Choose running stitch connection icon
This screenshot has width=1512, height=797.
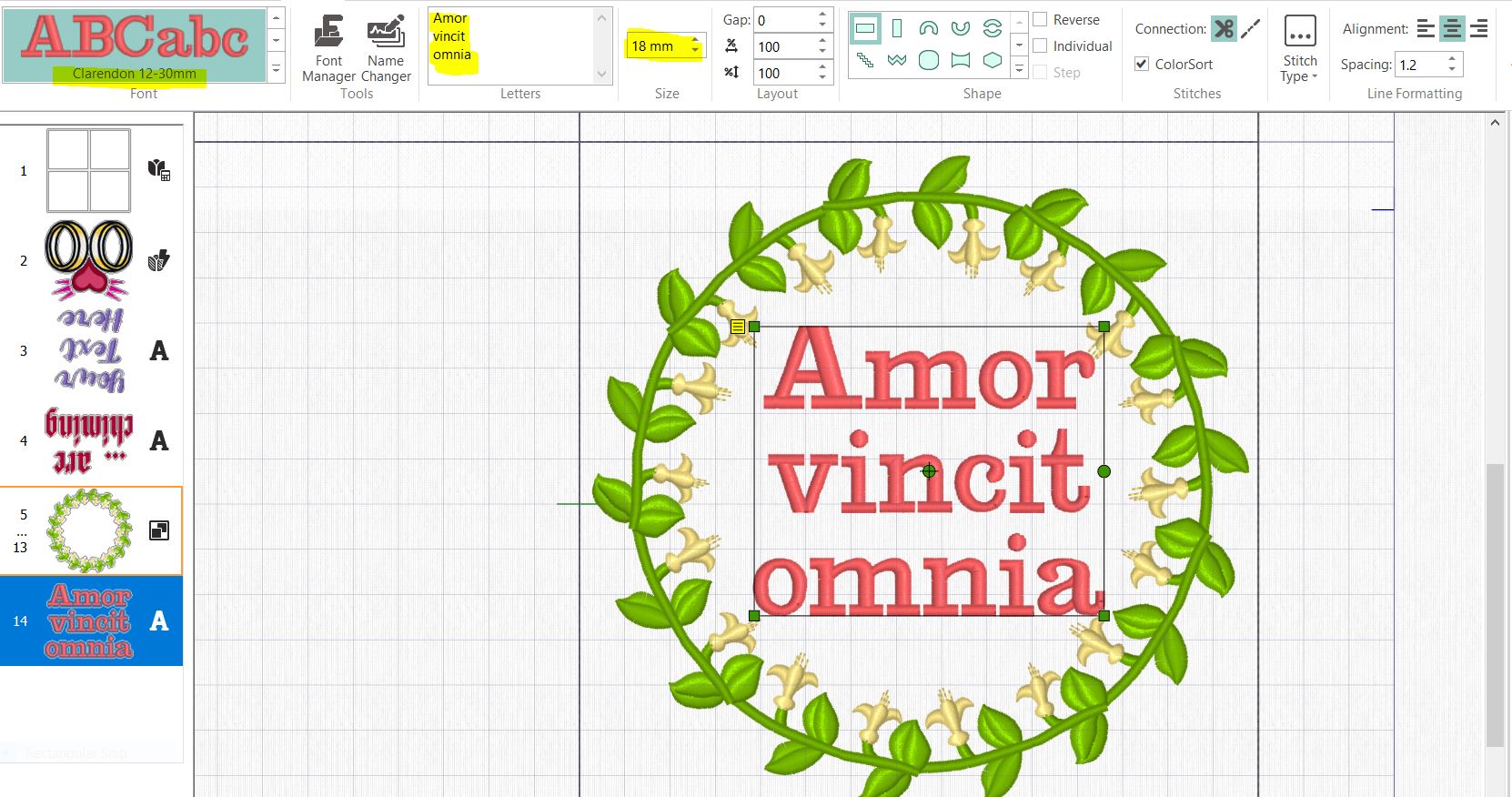(1251, 29)
